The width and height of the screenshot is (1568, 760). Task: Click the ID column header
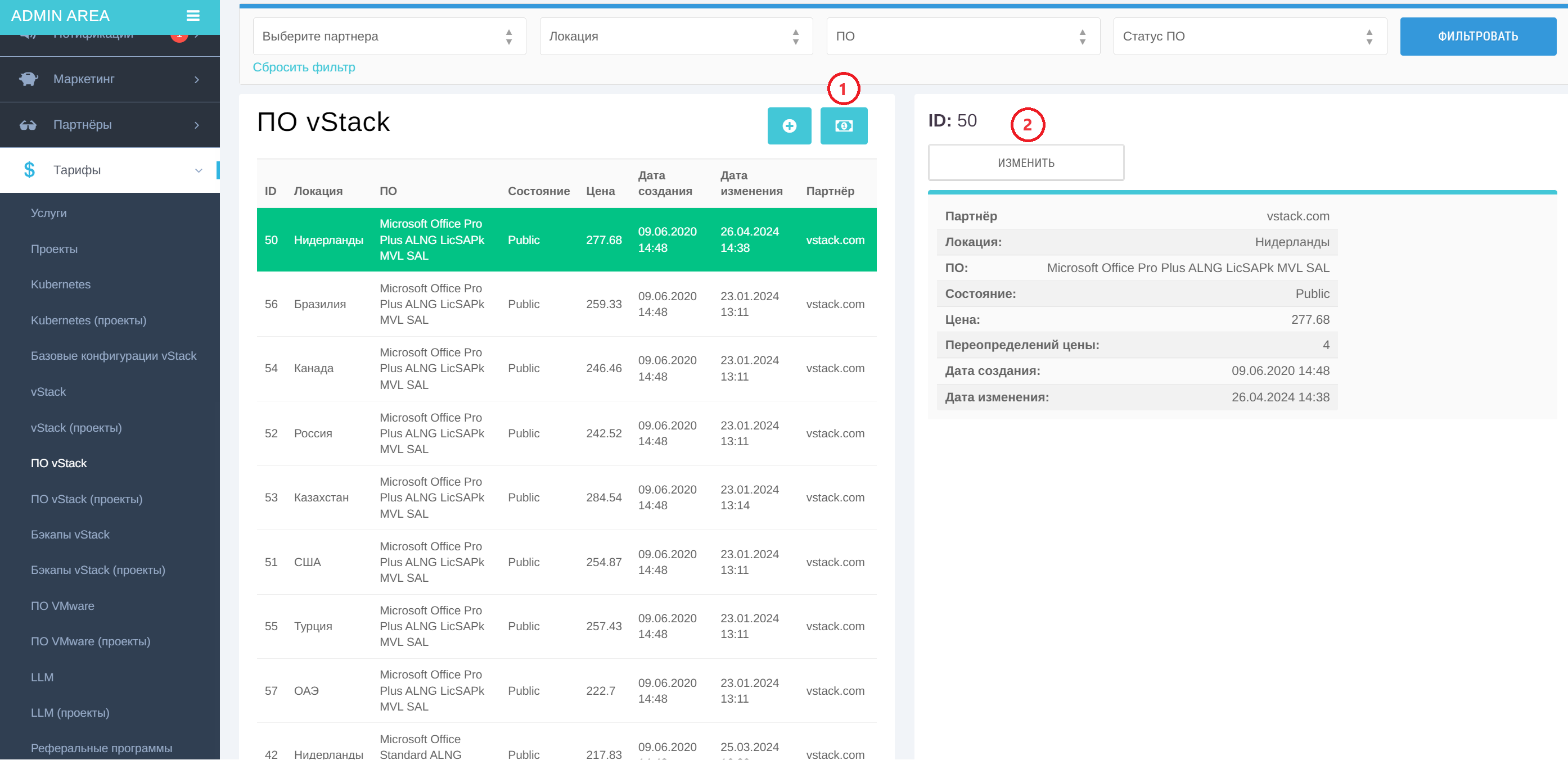coord(271,191)
